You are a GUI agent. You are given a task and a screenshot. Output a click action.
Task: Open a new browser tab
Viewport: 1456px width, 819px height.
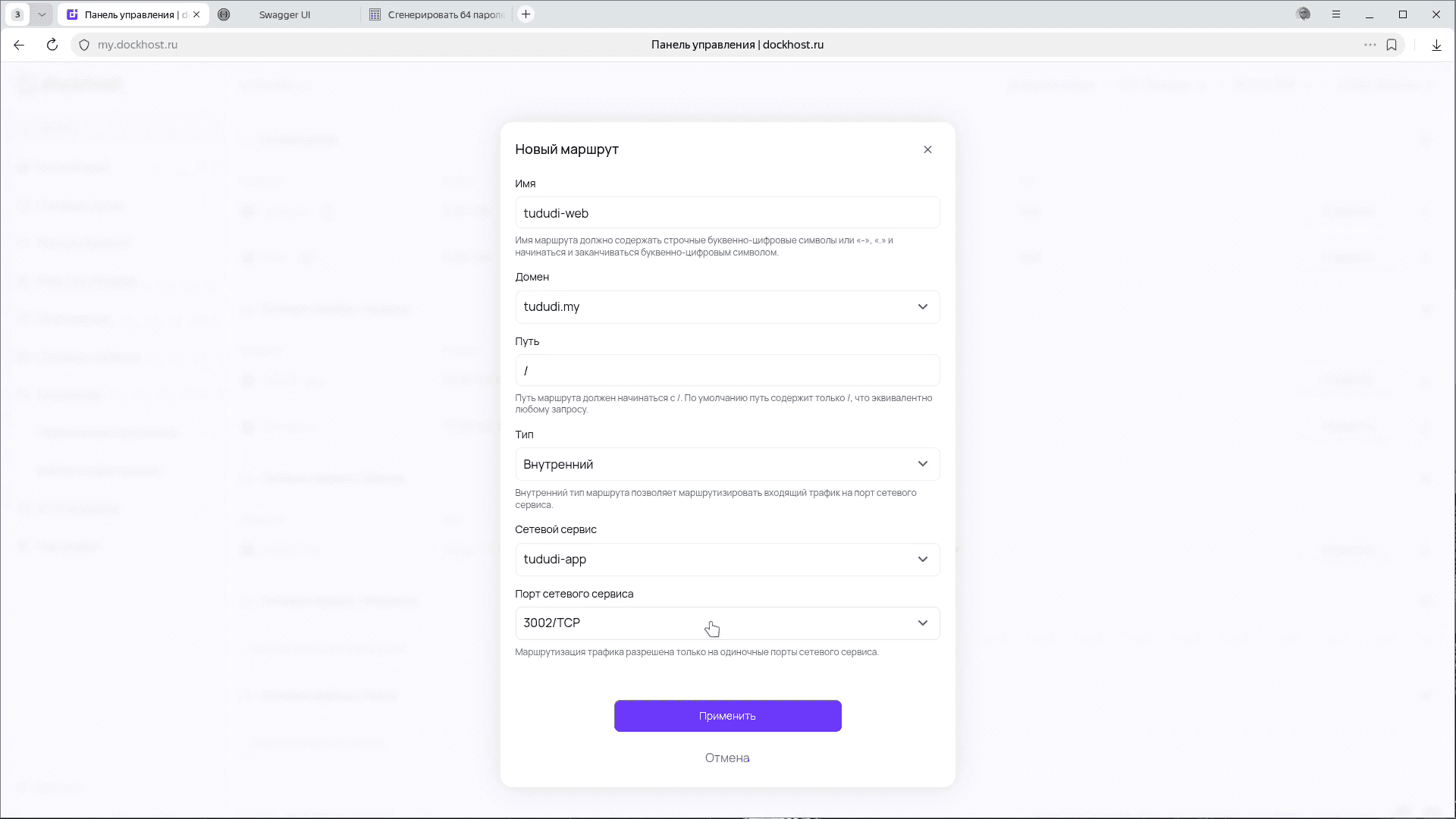pyautogui.click(x=526, y=14)
